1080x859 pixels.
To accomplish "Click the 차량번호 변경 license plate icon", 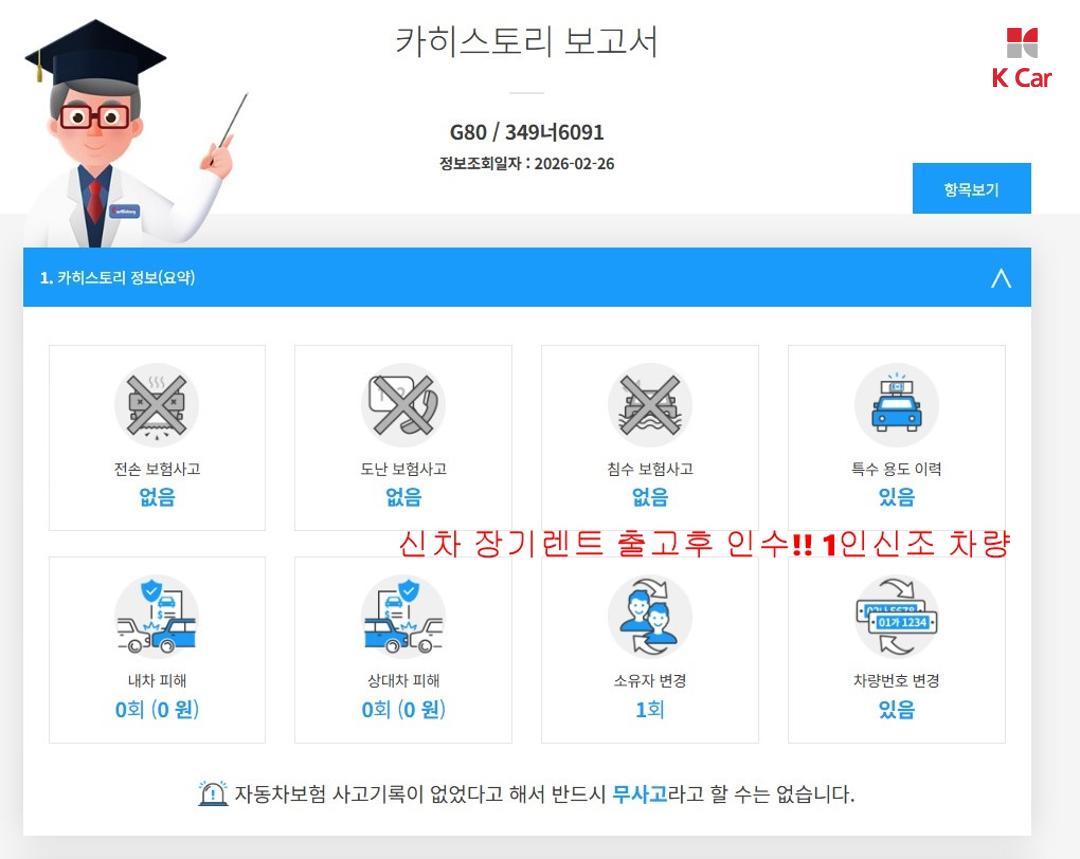I will pyautogui.click(x=896, y=617).
